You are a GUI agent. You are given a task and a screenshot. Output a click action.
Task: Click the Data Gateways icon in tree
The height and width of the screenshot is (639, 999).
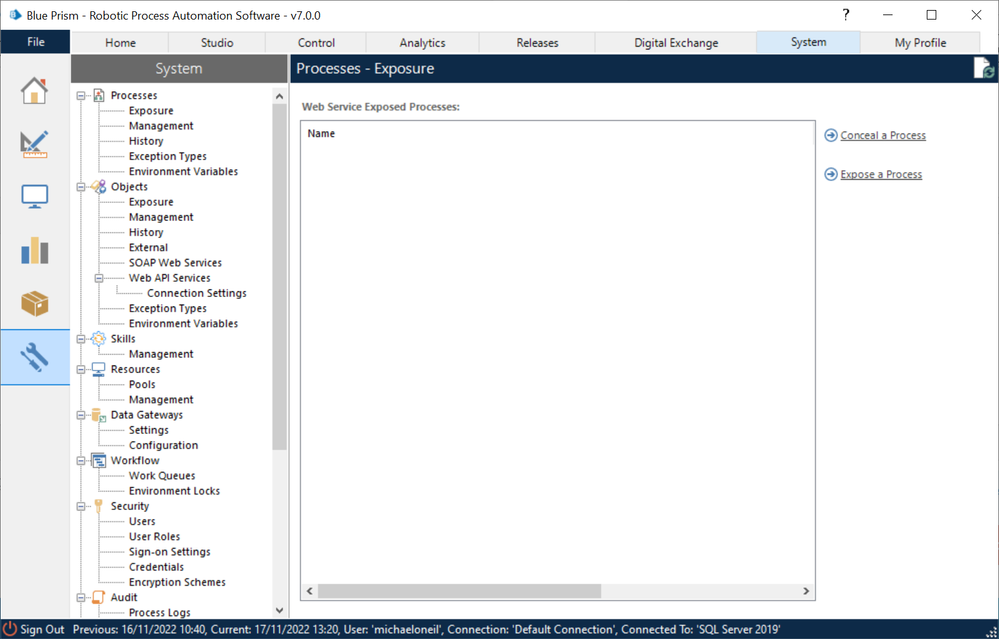click(x=99, y=415)
